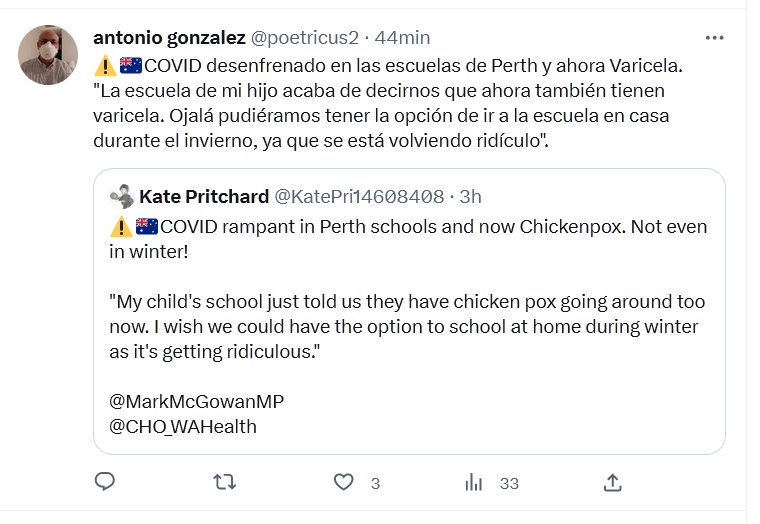Viewport: 760px width, 524px height.
Task: Open tweet analytics bar chart icon
Action: click(474, 483)
